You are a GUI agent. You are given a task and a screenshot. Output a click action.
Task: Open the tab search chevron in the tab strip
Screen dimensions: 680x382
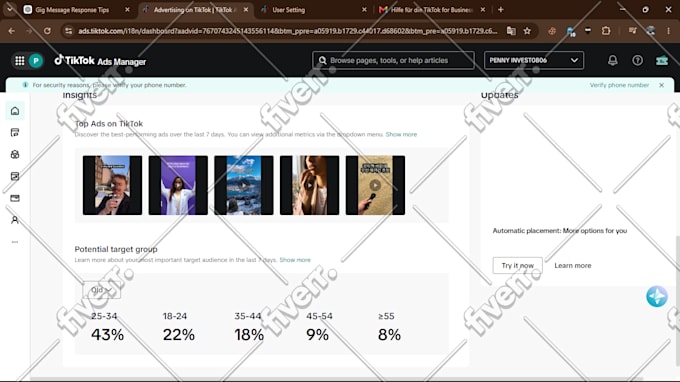click(10, 9)
